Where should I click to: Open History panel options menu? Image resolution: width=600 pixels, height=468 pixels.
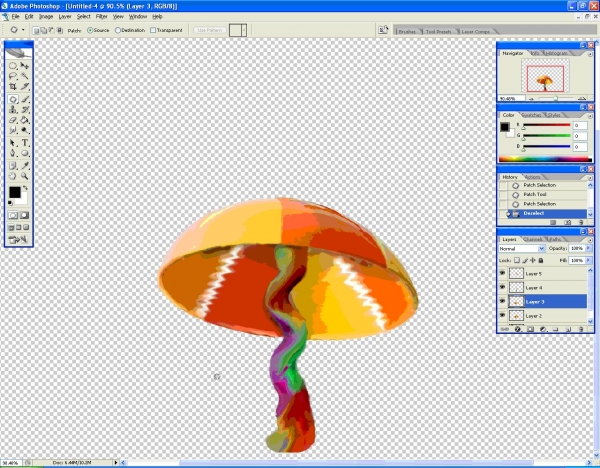point(590,178)
